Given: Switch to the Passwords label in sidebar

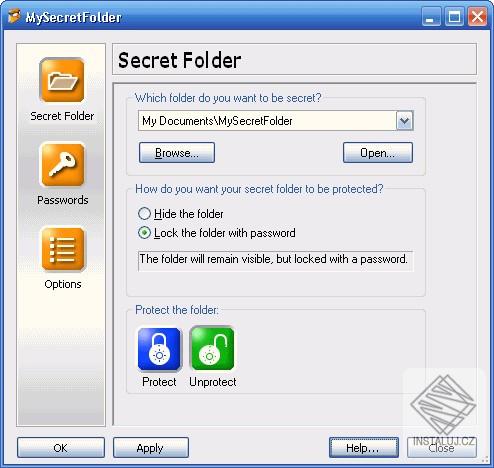Looking at the screenshot, I should [63, 200].
